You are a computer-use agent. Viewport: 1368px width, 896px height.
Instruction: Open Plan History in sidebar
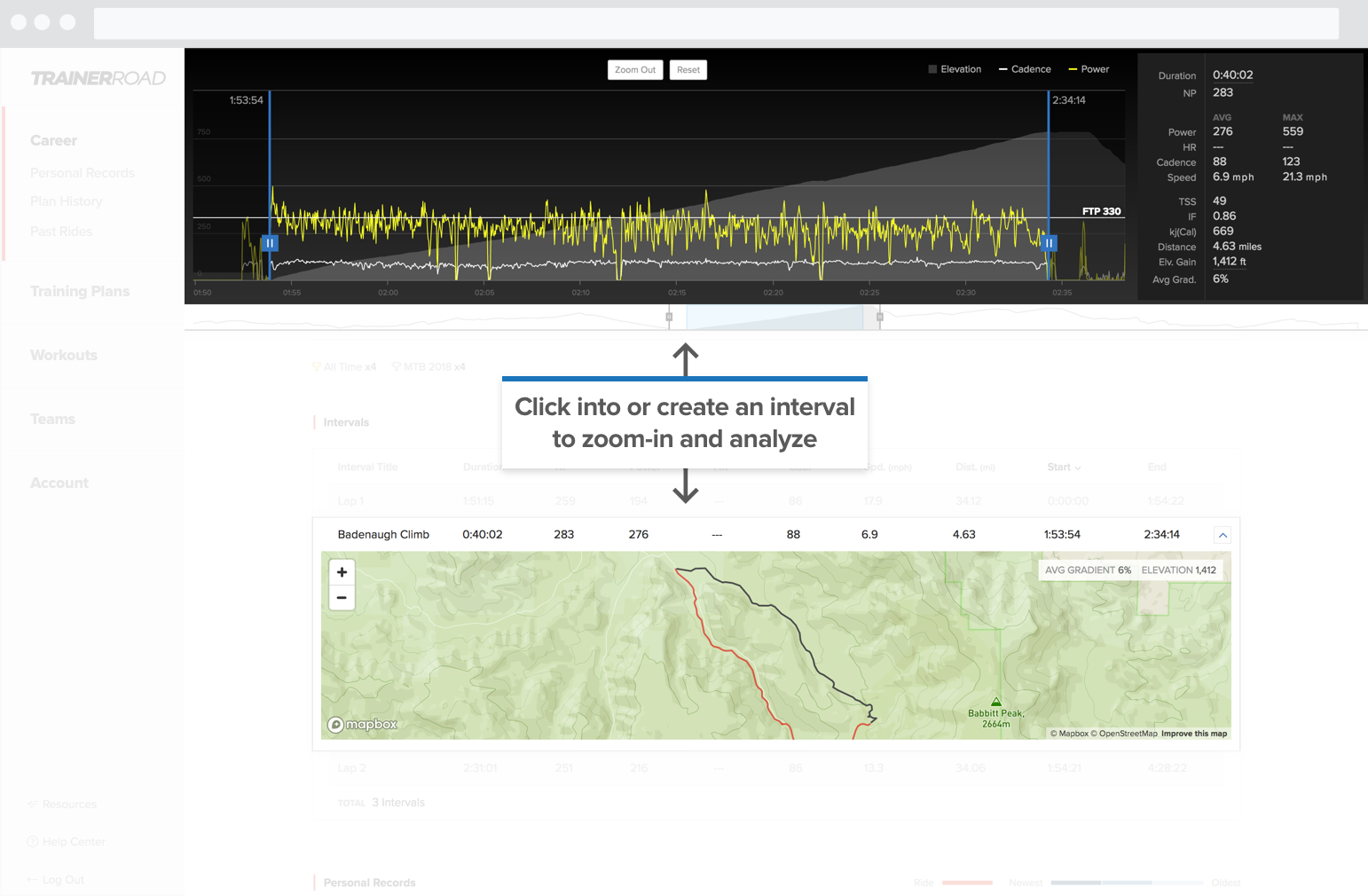coord(67,201)
